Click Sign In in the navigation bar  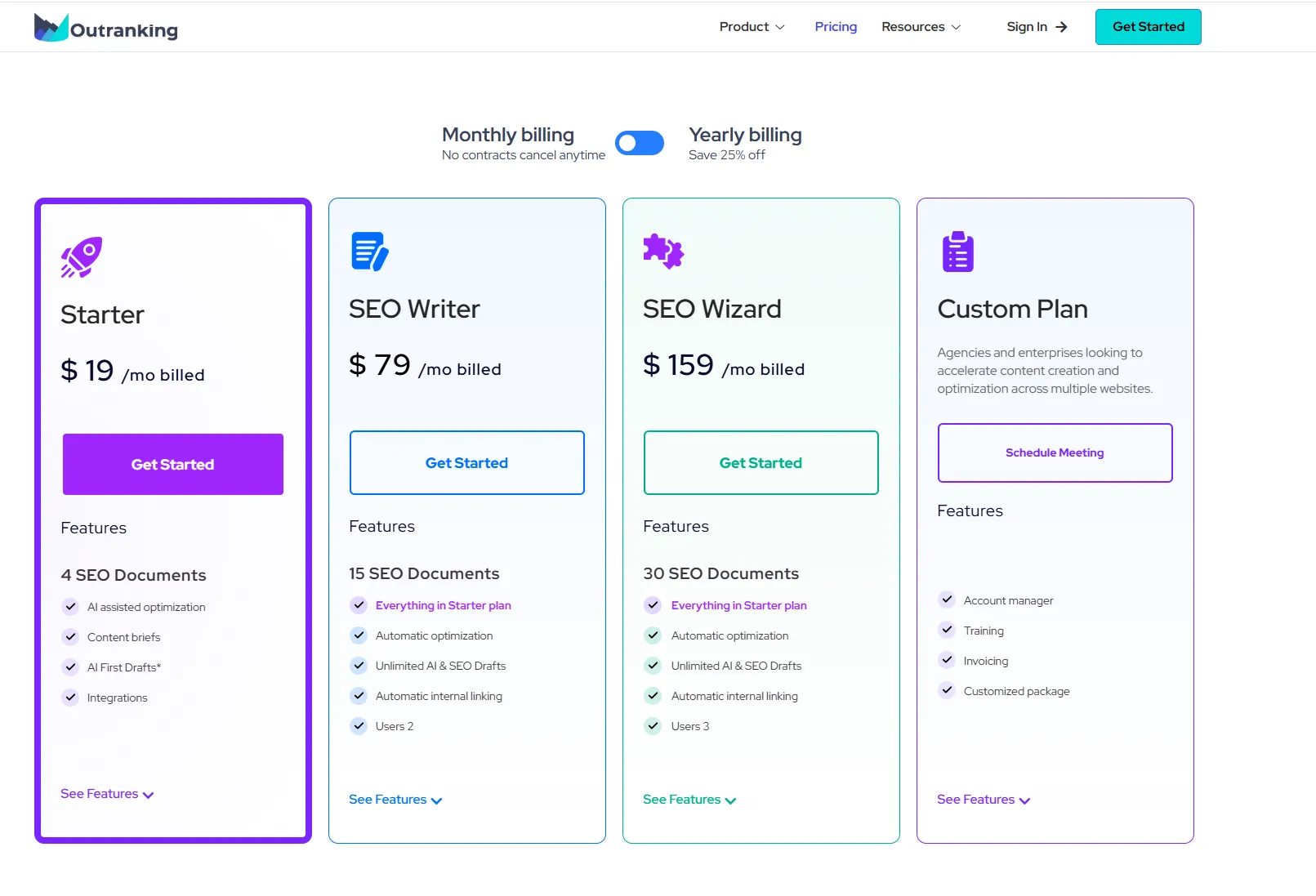[x=1027, y=26]
